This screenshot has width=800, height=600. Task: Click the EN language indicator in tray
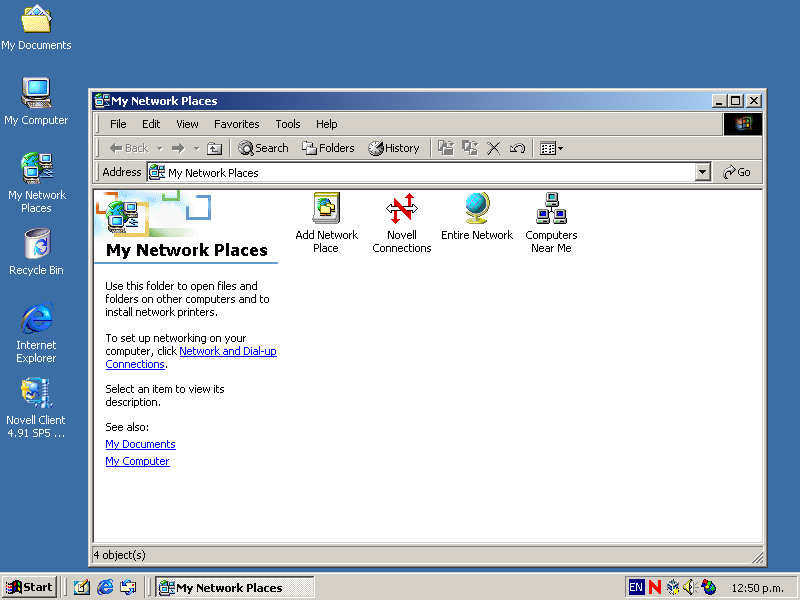pyautogui.click(x=636, y=587)
